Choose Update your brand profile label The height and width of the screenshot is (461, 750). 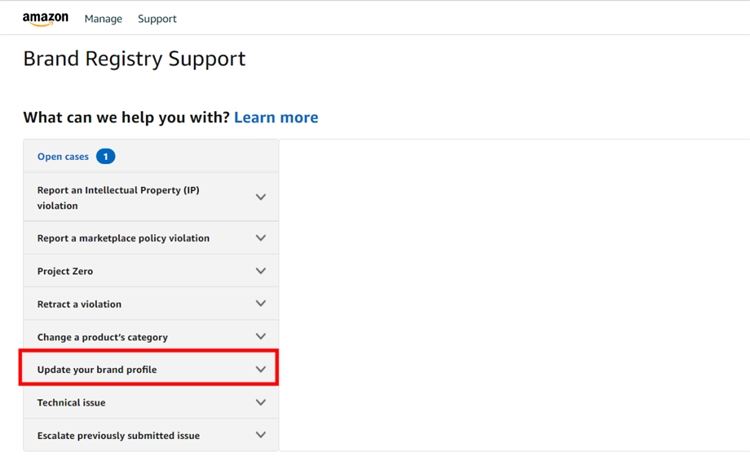click(97, 370)
